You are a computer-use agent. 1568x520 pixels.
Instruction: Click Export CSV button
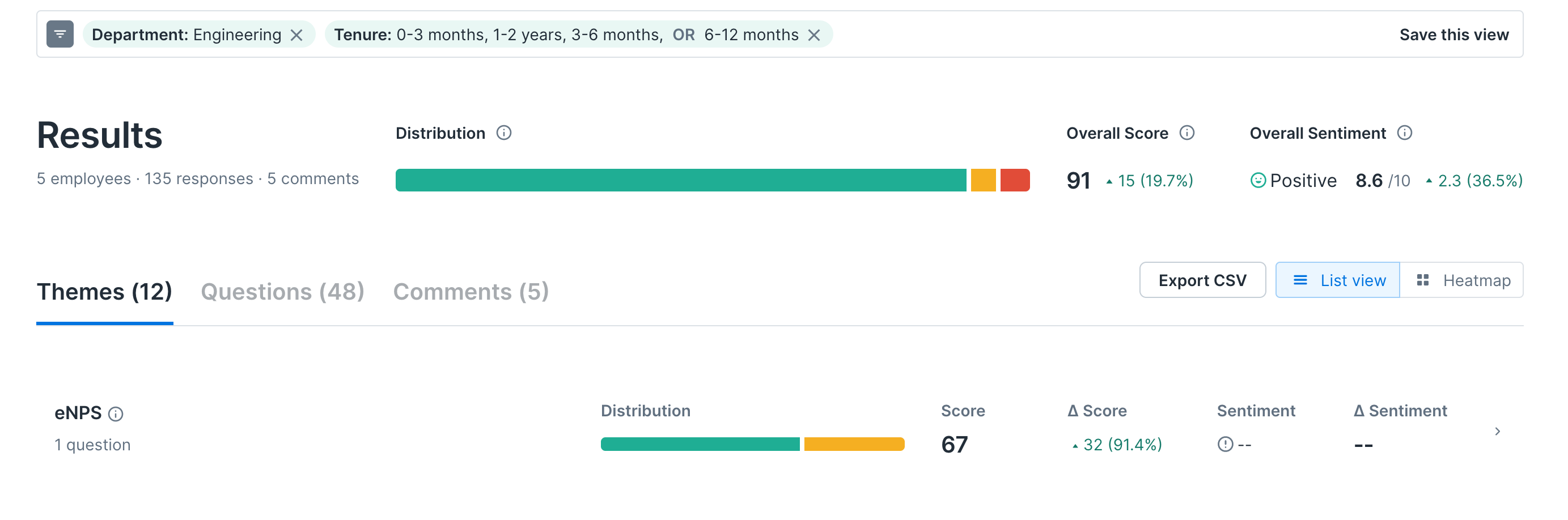(x=1202, y=280)
